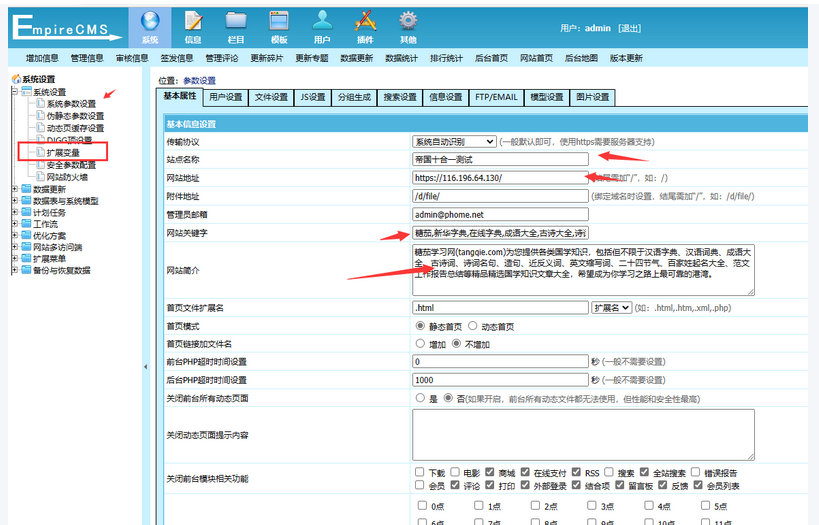Click the folder icon beside 扩展菜单
This screenshot has width=819, height=525.
pos(26,258)
